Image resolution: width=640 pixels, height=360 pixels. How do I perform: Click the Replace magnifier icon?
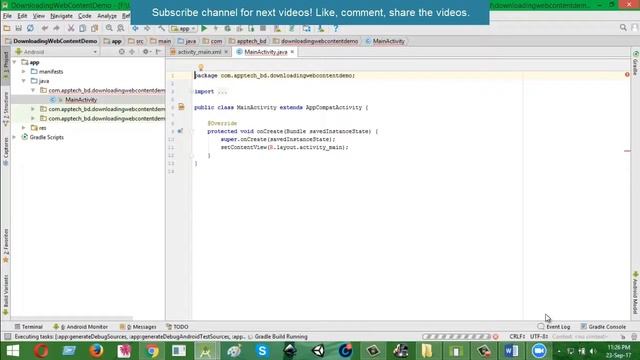[x=121, y=28]
